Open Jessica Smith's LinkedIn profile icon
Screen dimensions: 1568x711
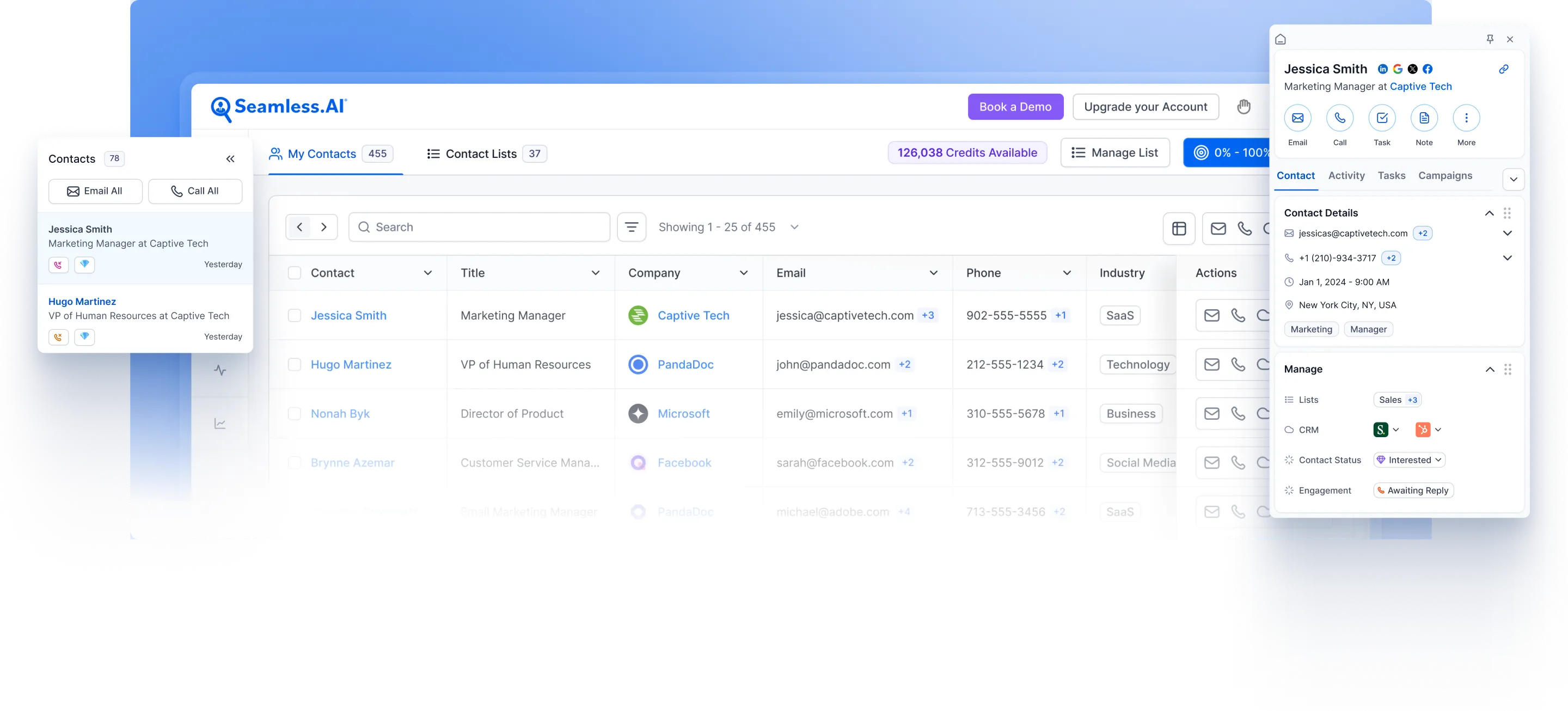tap(1382, 69)
